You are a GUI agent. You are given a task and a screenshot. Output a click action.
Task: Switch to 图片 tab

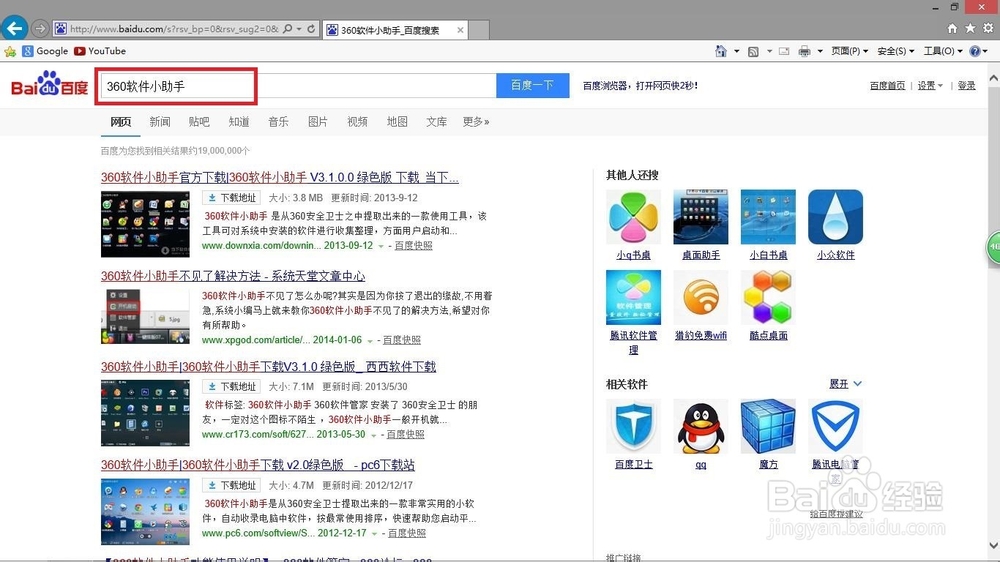[318, 121]
